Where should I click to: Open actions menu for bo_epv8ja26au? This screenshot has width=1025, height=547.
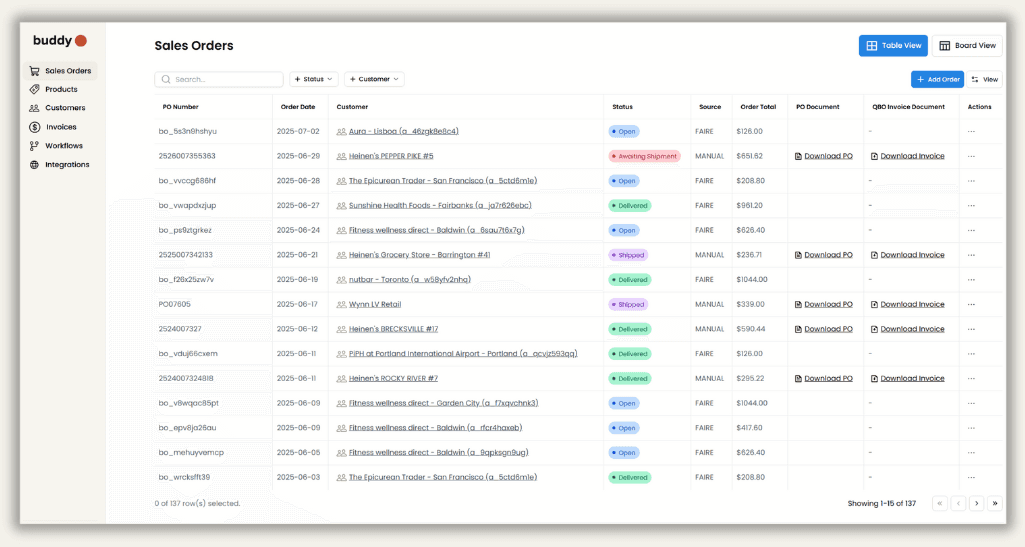pyautogui.click(x=971, y=428)
